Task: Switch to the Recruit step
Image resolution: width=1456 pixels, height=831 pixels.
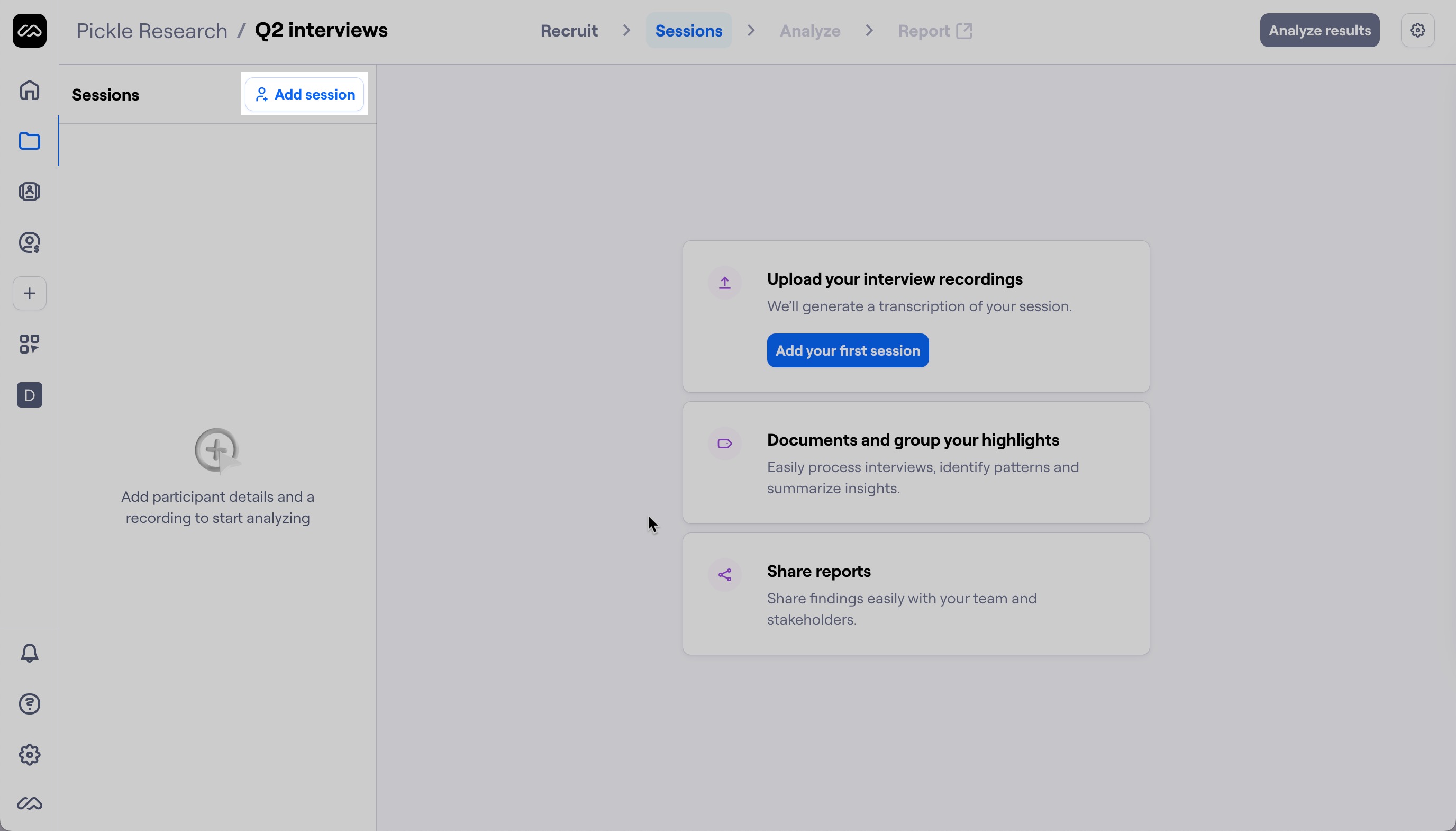Action: [x=569, y=31]
